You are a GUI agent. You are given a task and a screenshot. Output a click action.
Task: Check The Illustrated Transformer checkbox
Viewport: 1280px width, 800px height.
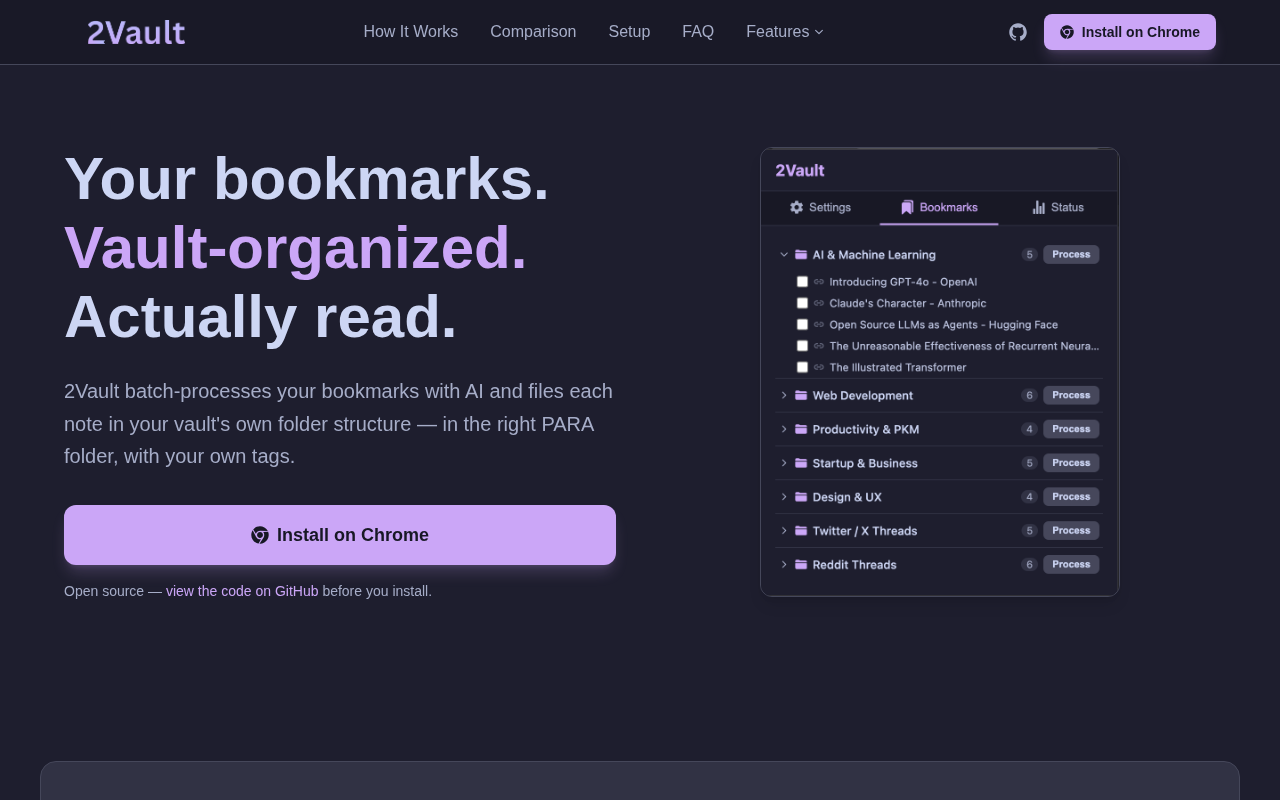point(802,367)
